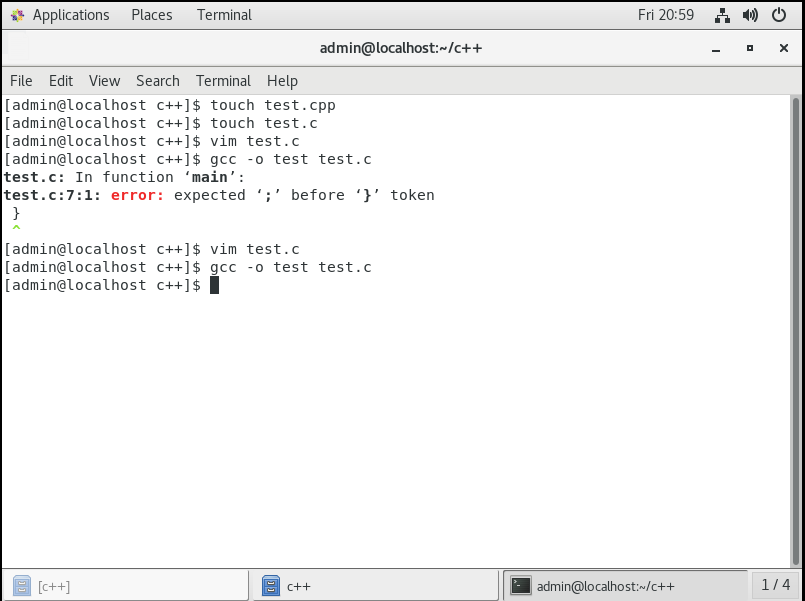The height and width of the screenshot is (601, 805).
Task: Open the File menu
Action: click(21, 81)
